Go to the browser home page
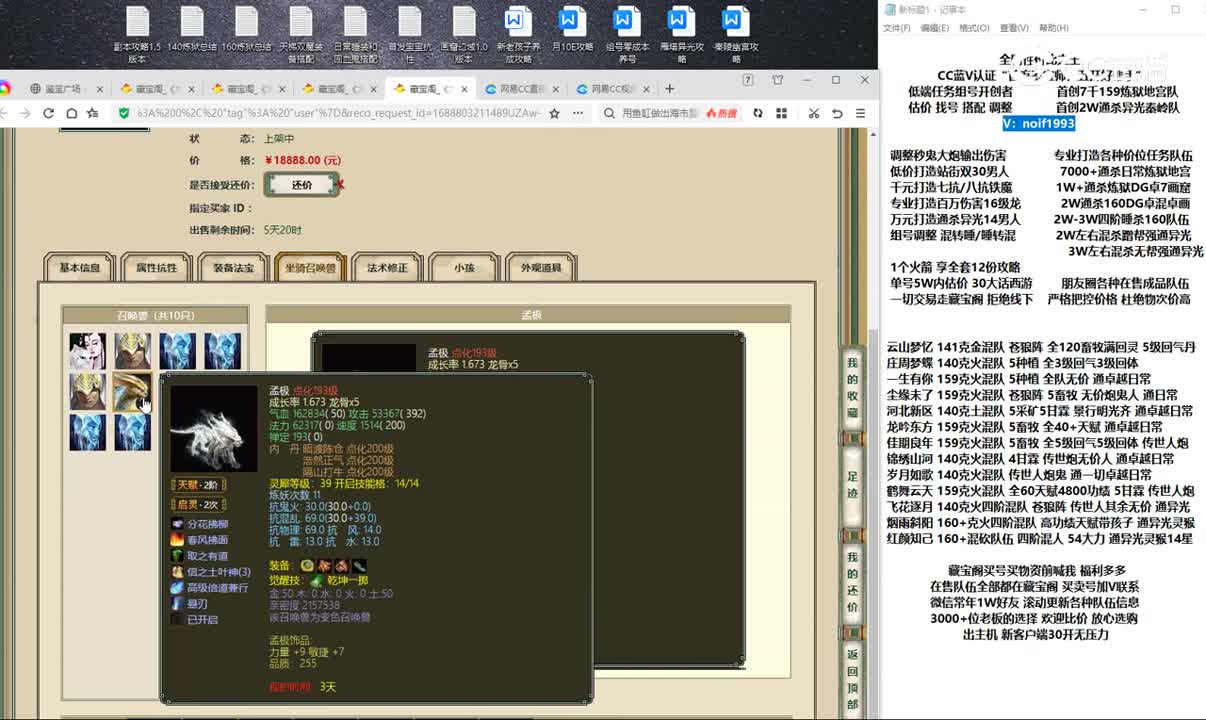This screenshot has height=720, width=1206. (x=71, y=114)
